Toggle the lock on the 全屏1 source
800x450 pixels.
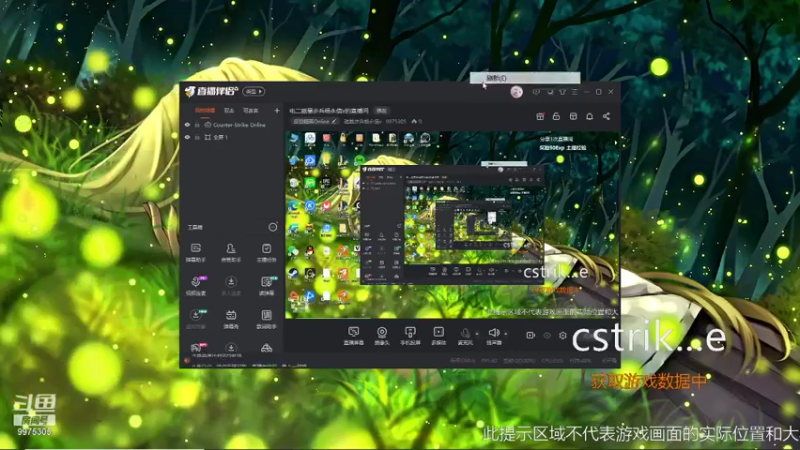(x=197, y=137)
